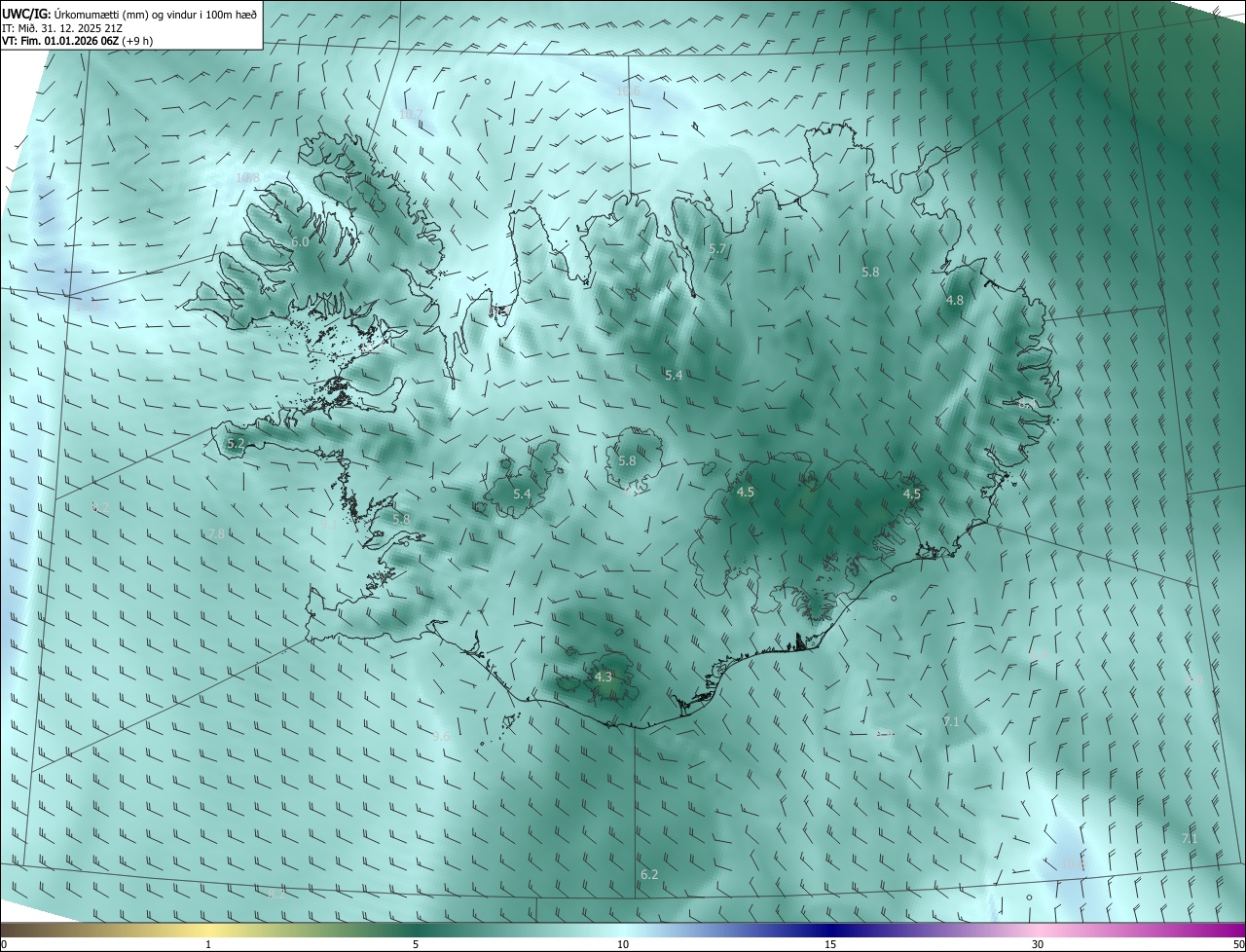Click the colour bar tick label '1'
The image size is (1246, 952).
[208, 944]
